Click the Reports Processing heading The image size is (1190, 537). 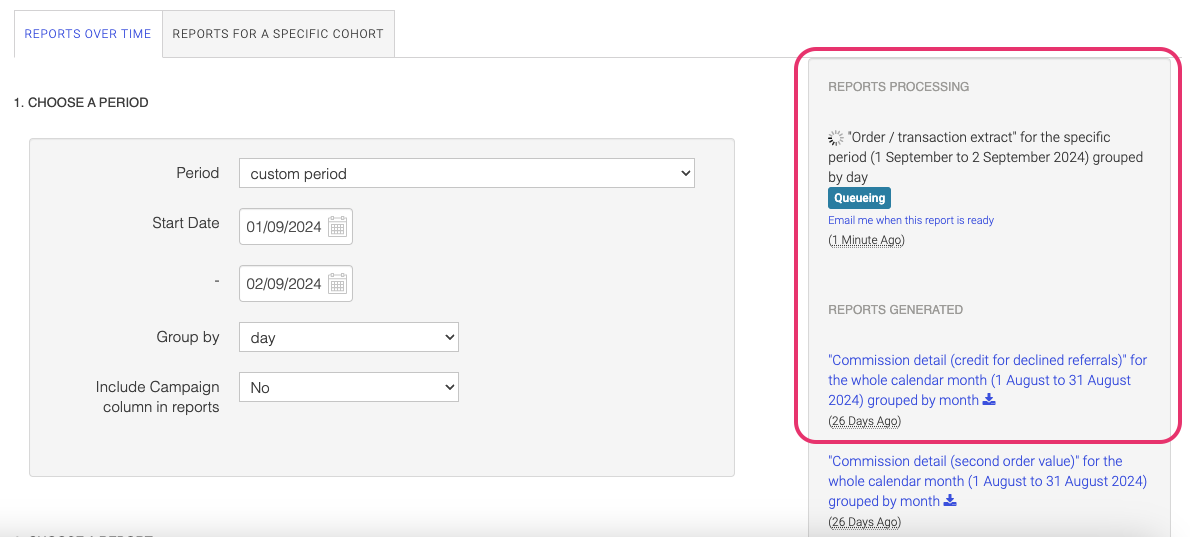pos(899,86)
